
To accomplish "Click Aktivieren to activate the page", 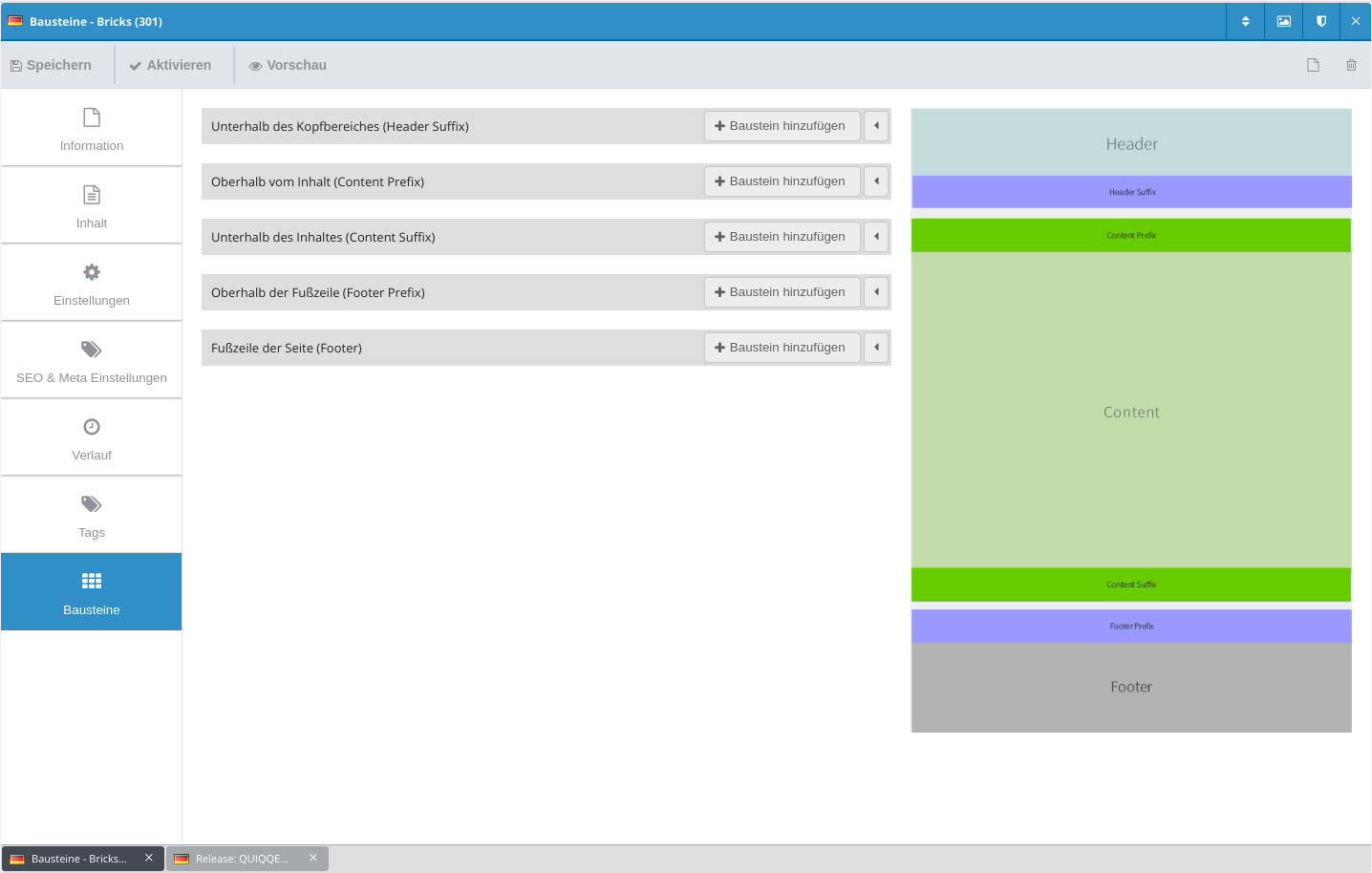I will click(171, 65).
